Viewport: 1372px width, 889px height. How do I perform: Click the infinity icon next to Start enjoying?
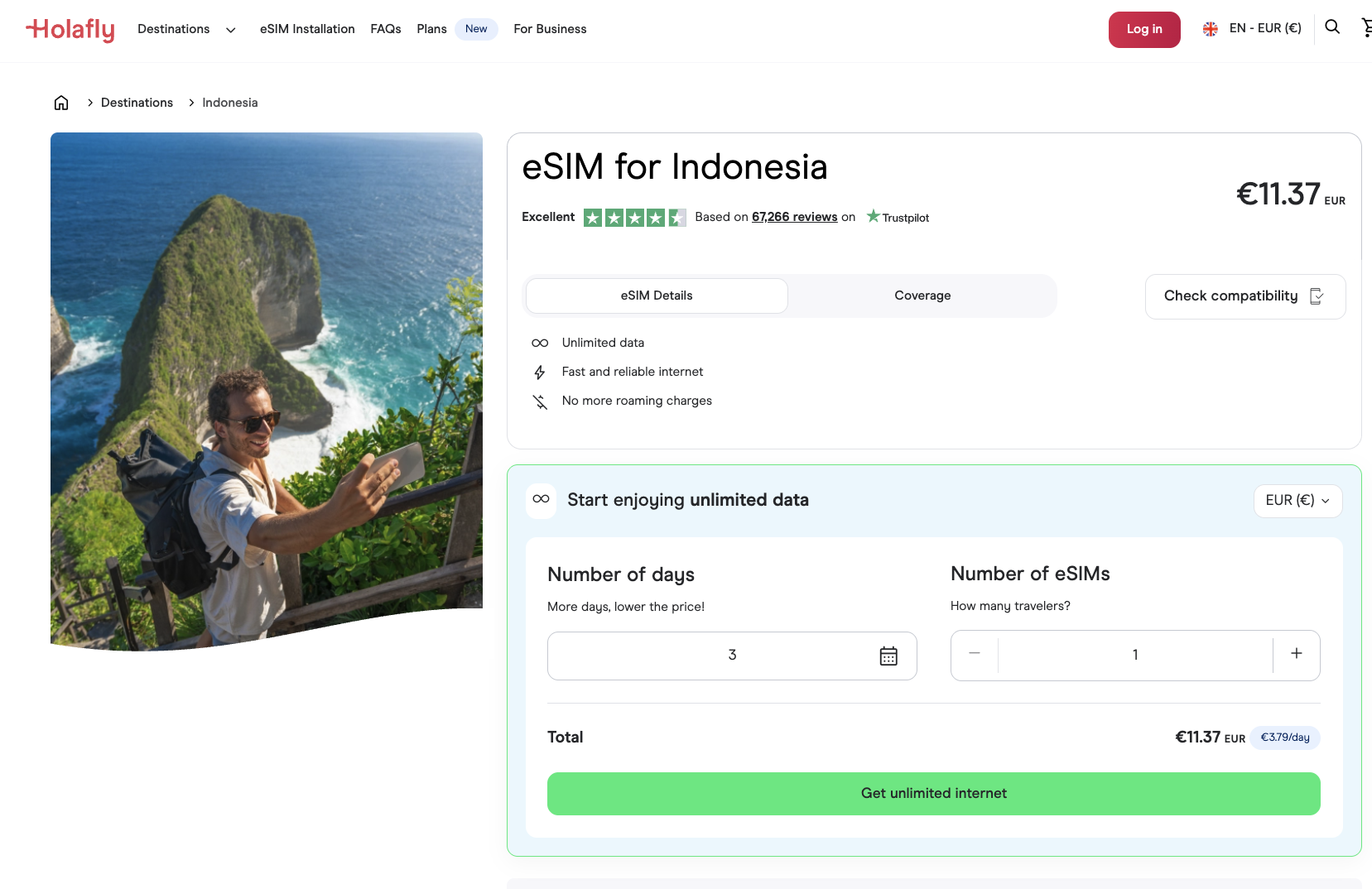click(x=541, y=500)
